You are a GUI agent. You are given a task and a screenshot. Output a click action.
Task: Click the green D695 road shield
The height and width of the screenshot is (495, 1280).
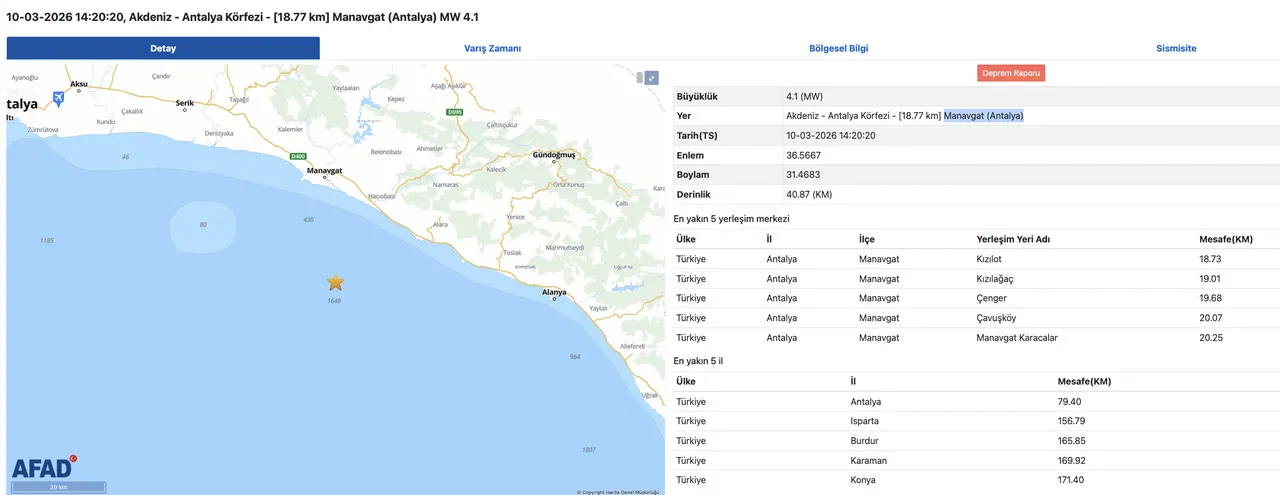(x=455, y=112)
